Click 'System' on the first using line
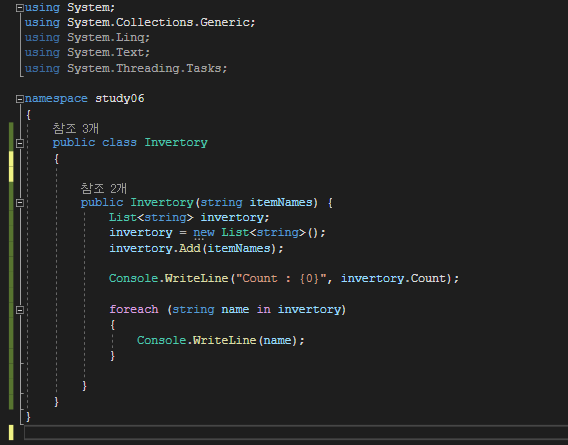Screen dimensions: 568x445 click(88, 8)
